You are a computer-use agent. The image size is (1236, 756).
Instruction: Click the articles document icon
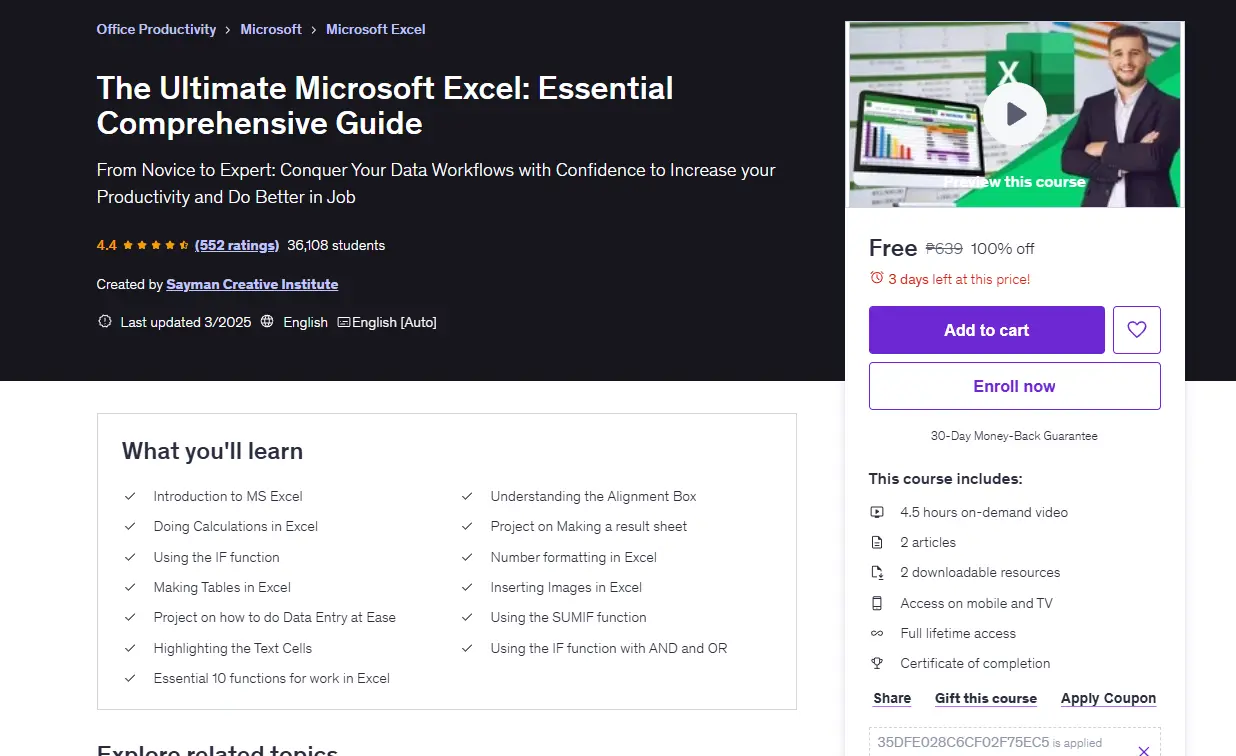pos(877,542)
